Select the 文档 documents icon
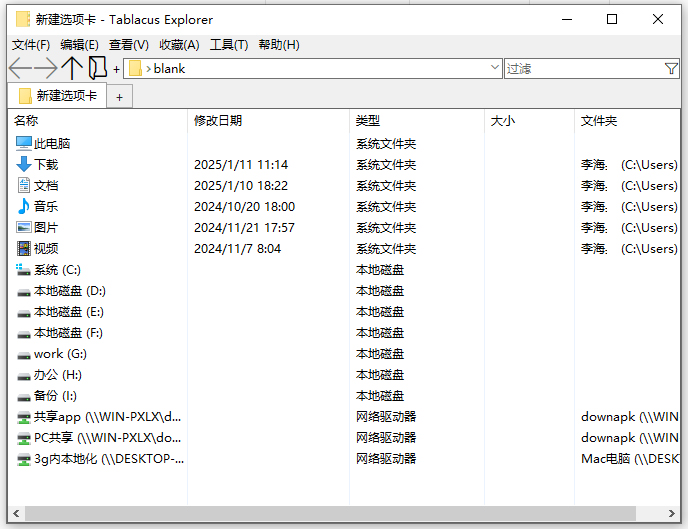This screenshot has width=688, height=529. (24, 185)
